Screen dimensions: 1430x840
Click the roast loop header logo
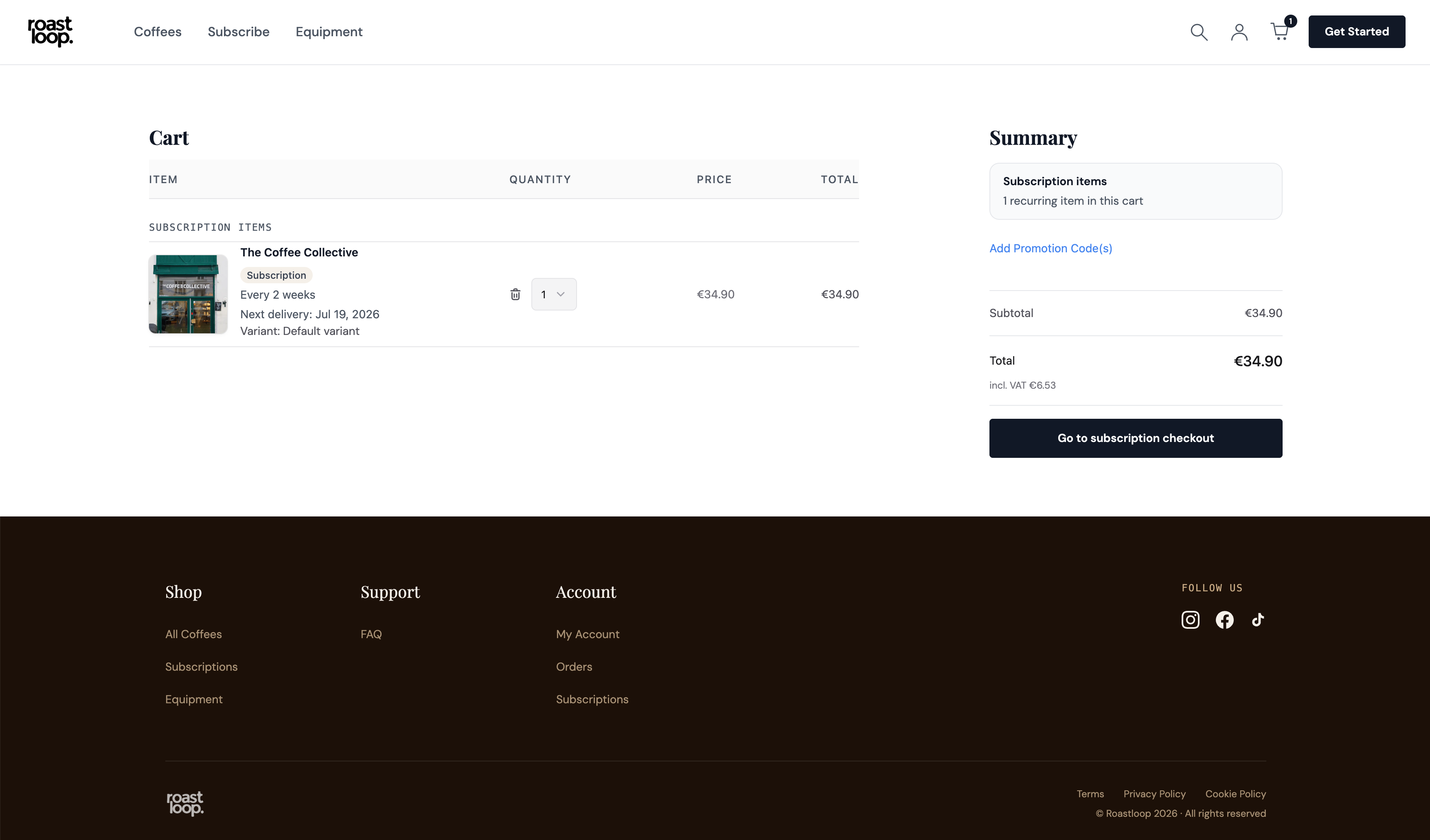pyautogui.click(x=50, y=32)
